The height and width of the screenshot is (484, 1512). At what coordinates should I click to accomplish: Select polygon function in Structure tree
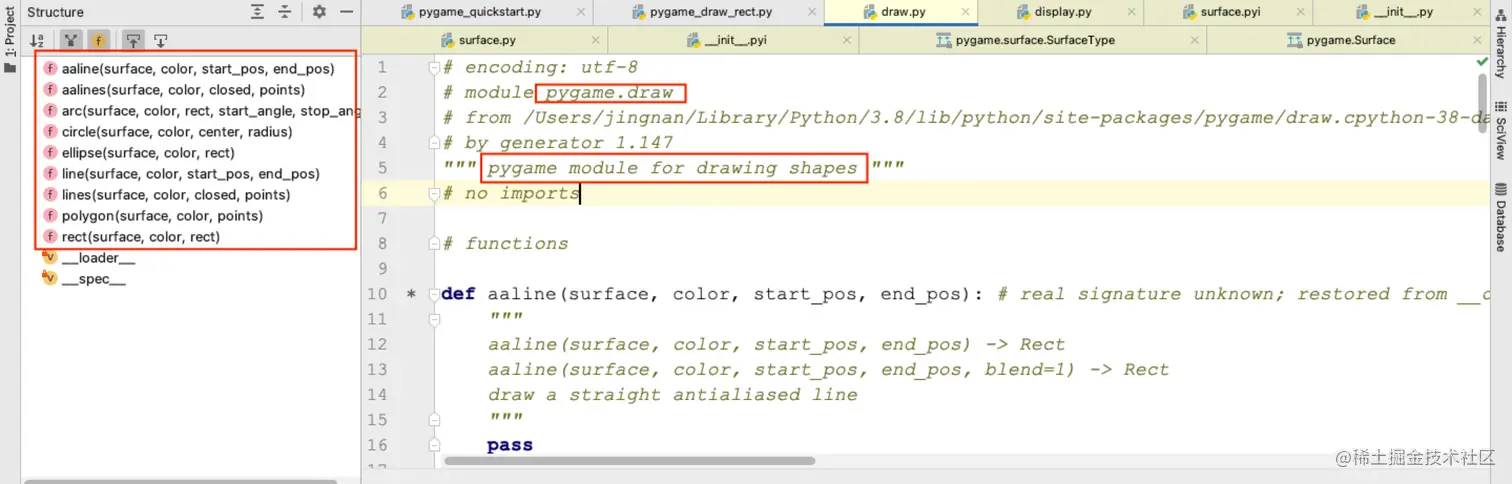[153, 216]
